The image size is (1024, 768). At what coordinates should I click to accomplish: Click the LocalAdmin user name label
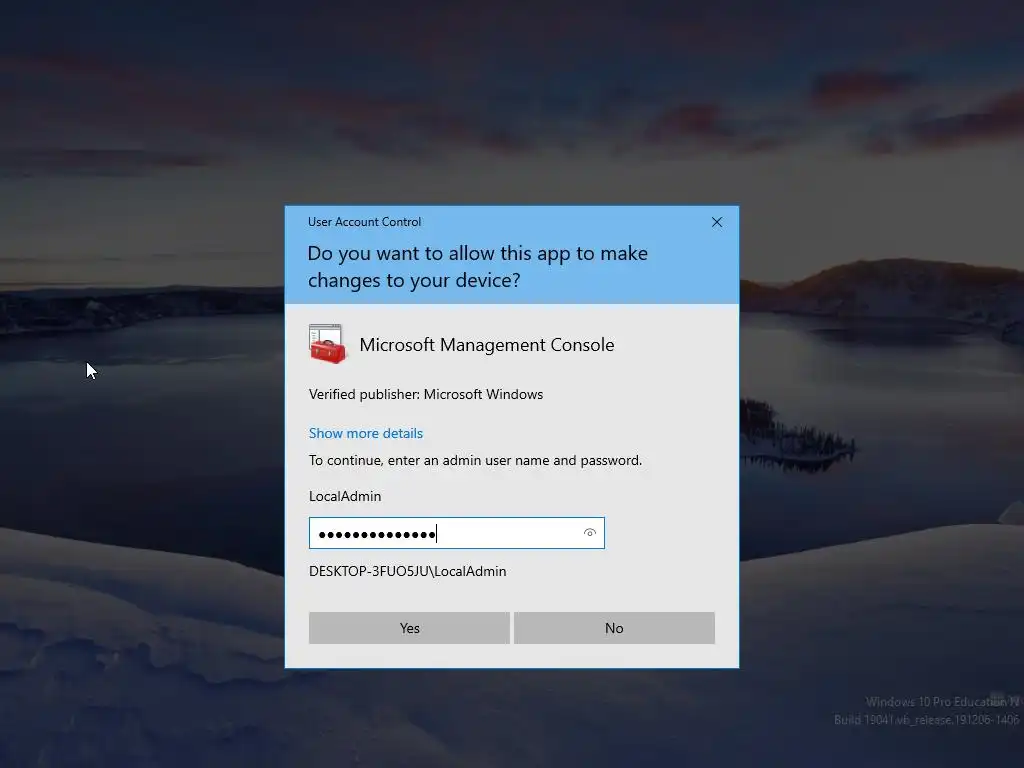345,496
